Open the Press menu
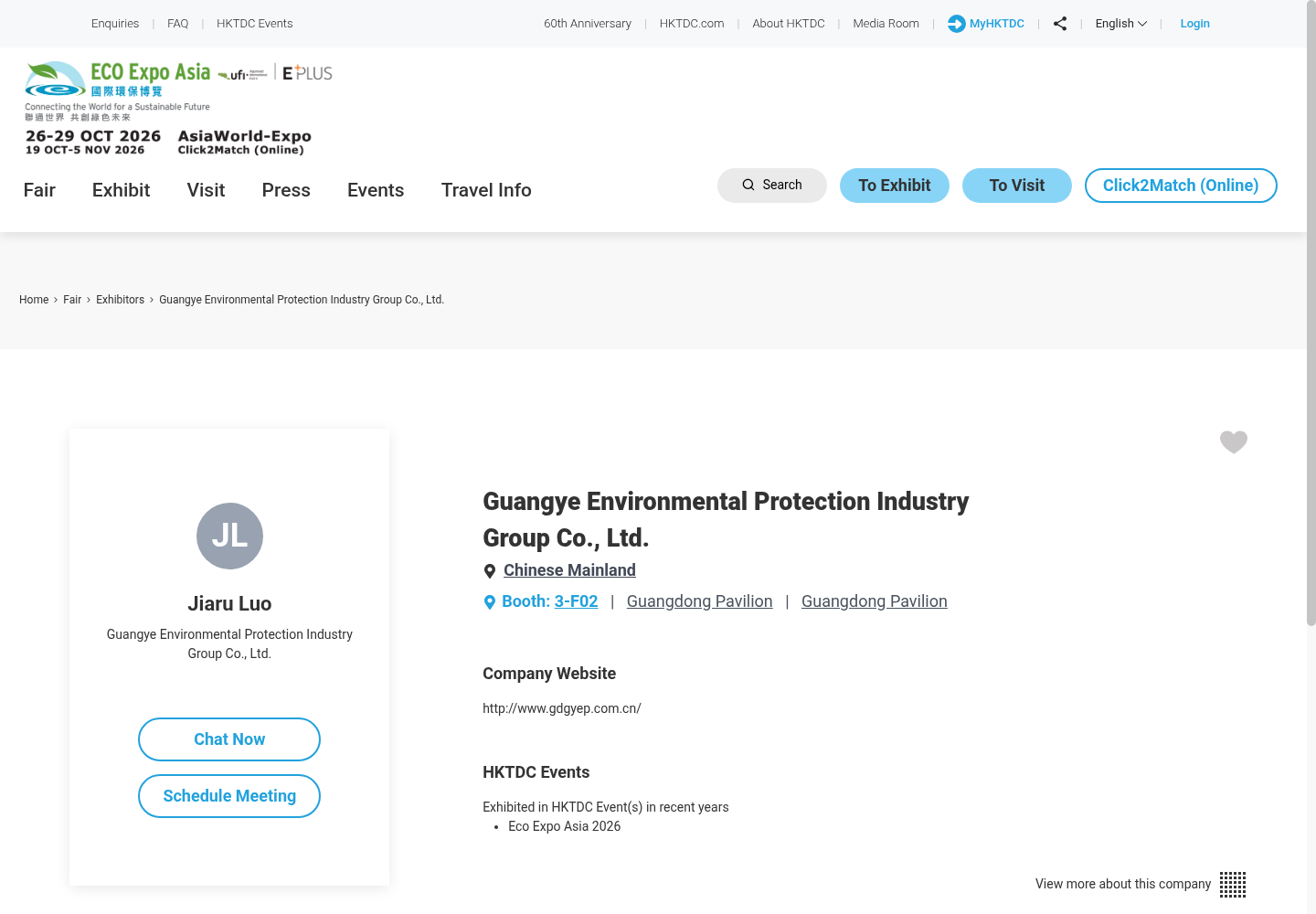1316x914 pixels. click(x=286, y=190)
